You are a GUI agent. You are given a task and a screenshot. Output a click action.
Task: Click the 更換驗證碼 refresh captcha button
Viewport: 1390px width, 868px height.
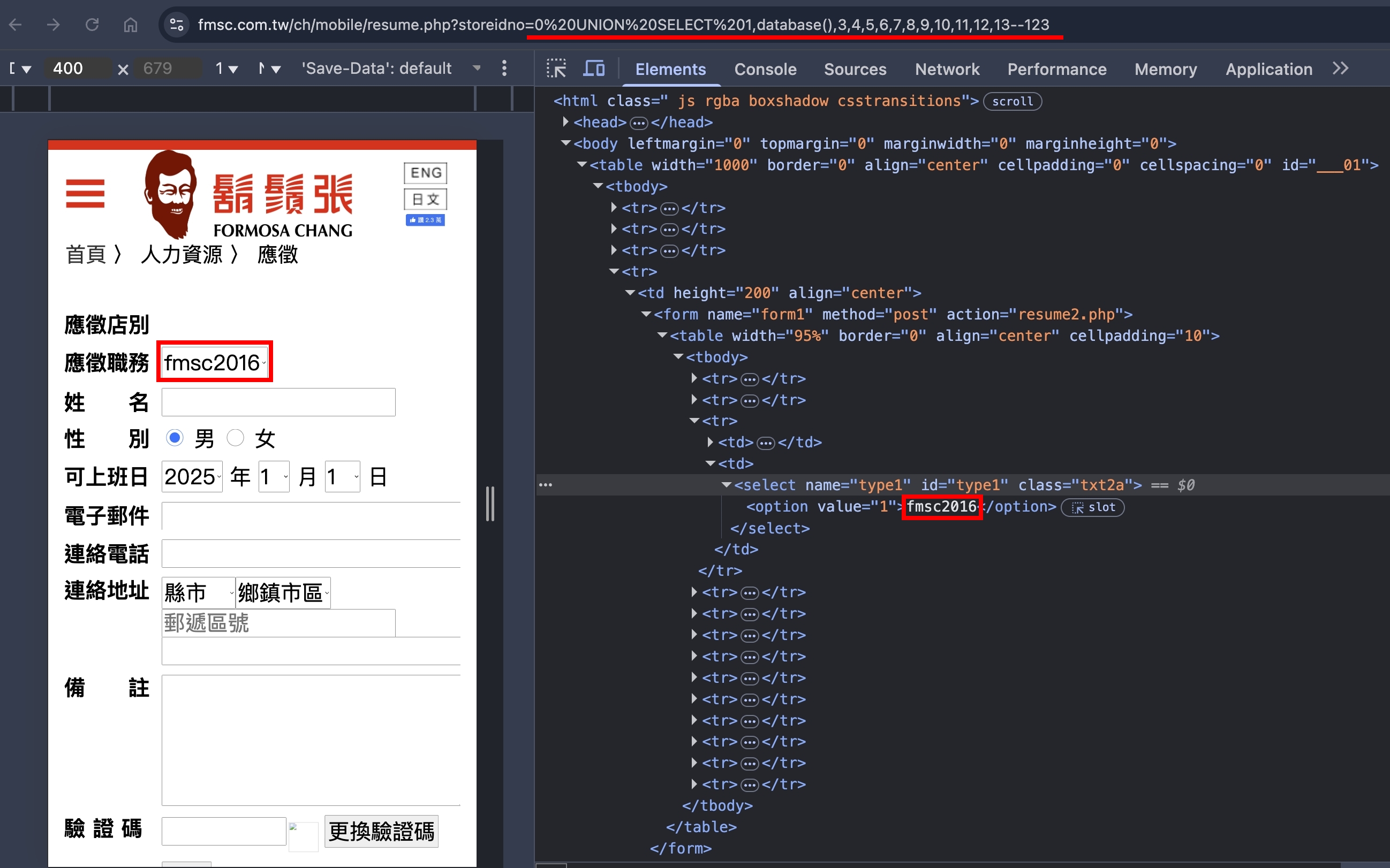coord(381,831)
